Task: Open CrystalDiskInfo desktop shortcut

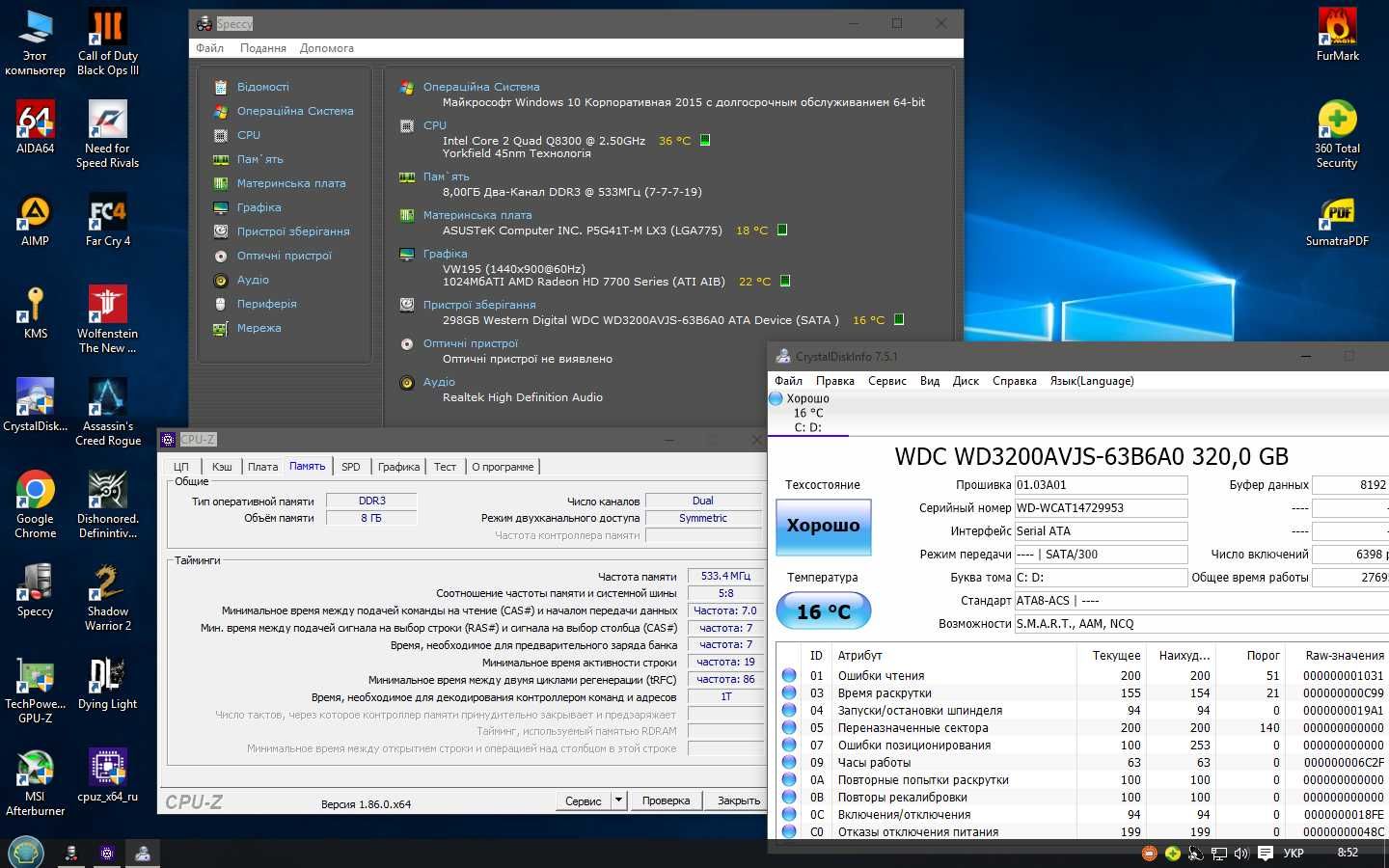Action: tap(35, 405)
